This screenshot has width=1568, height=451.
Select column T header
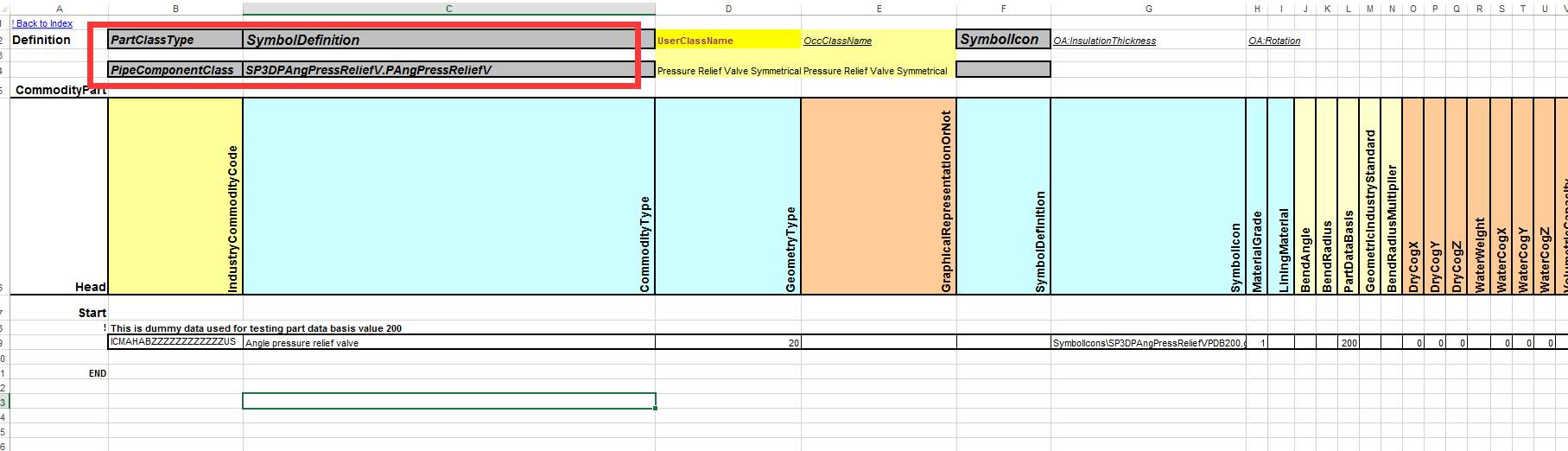1522,9
